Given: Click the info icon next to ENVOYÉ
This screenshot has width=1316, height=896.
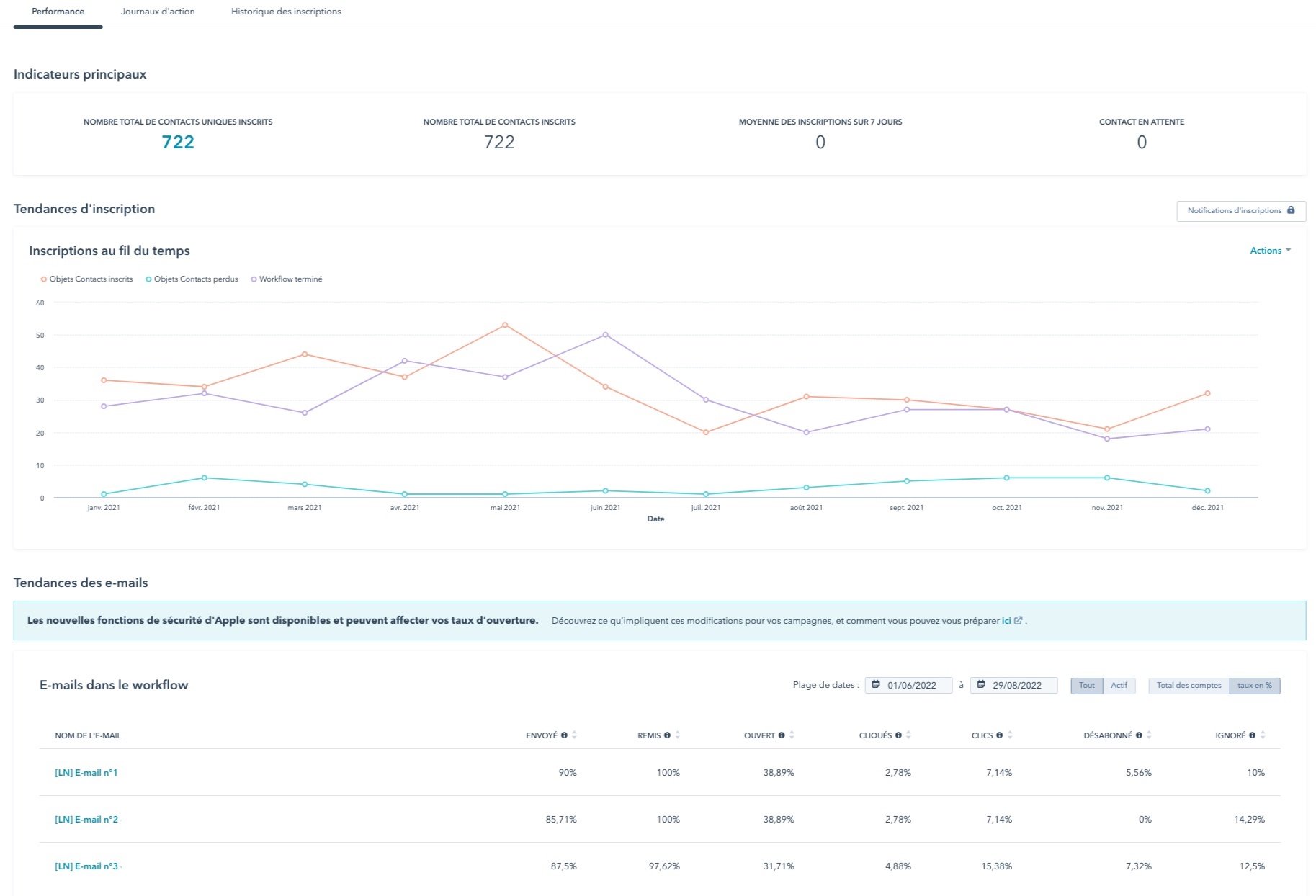Looking at the screenshot, I should pyautogui.click(x=564, y=735).
